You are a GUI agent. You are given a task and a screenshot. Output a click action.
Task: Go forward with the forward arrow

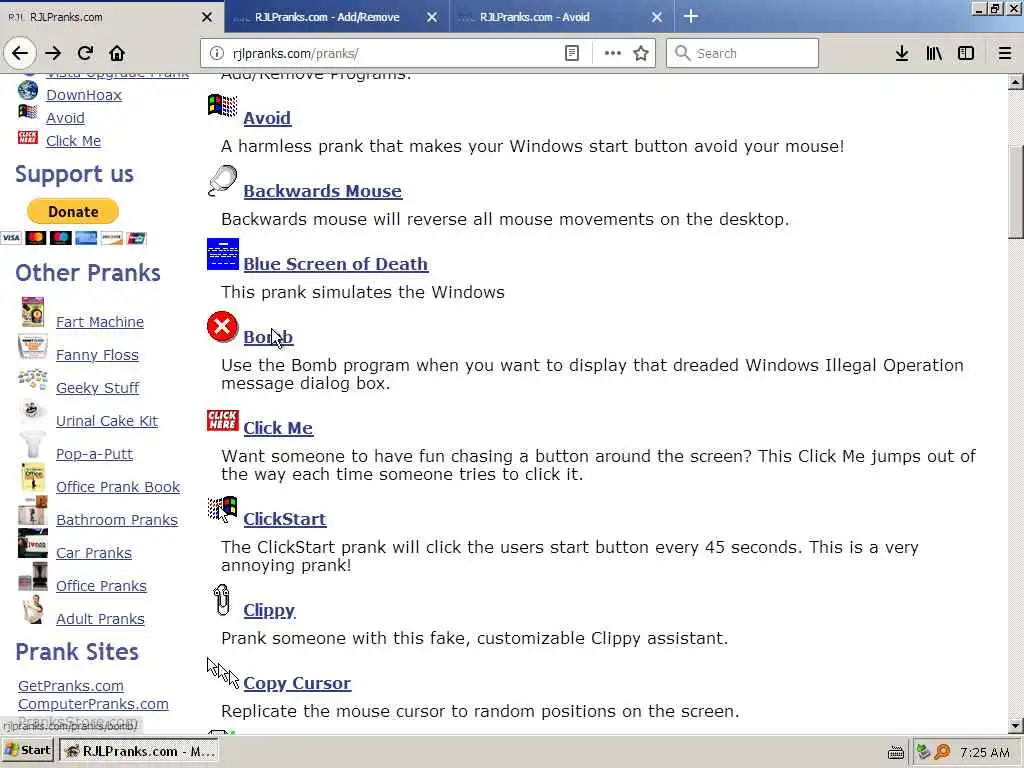(53, 53)
